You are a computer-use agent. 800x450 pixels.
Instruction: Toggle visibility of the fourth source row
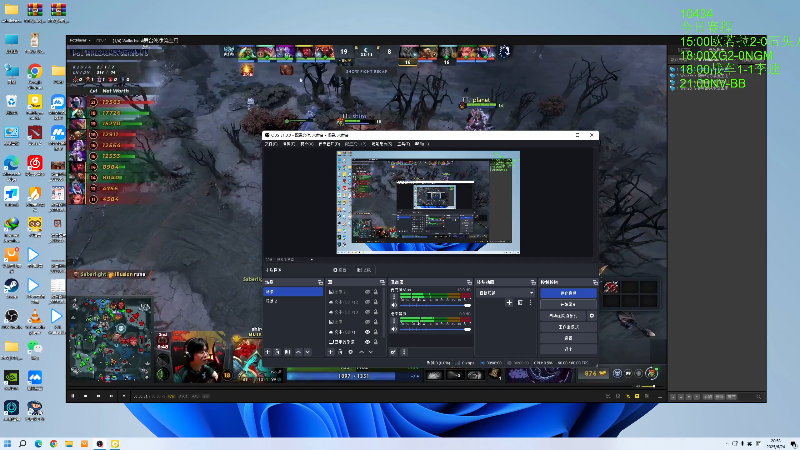point(367,322)
